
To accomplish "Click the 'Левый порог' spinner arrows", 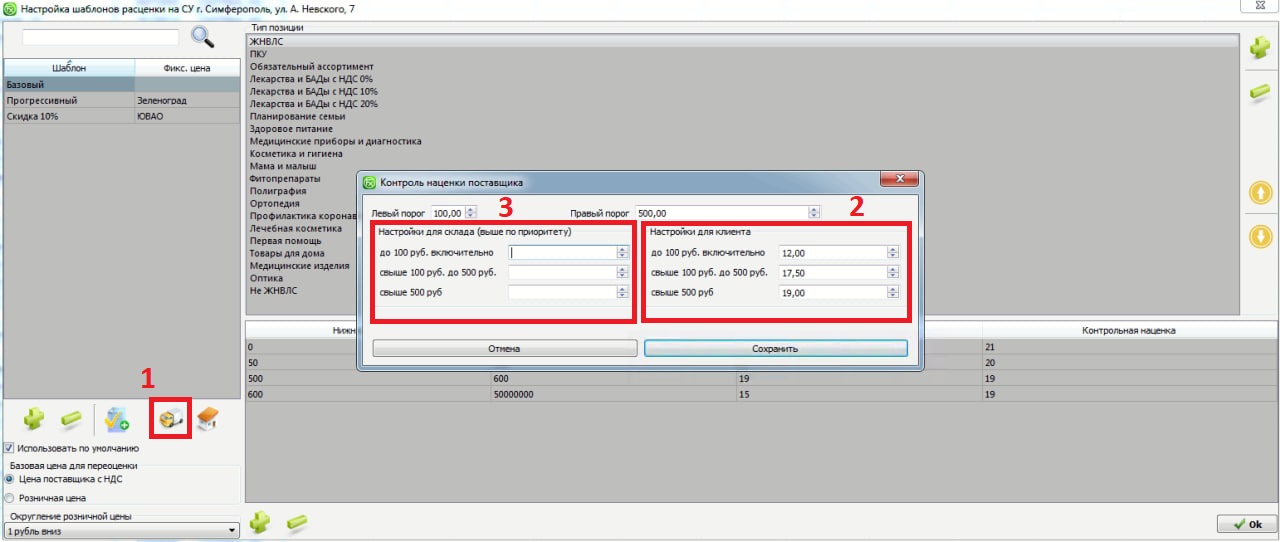I will 471,213.
